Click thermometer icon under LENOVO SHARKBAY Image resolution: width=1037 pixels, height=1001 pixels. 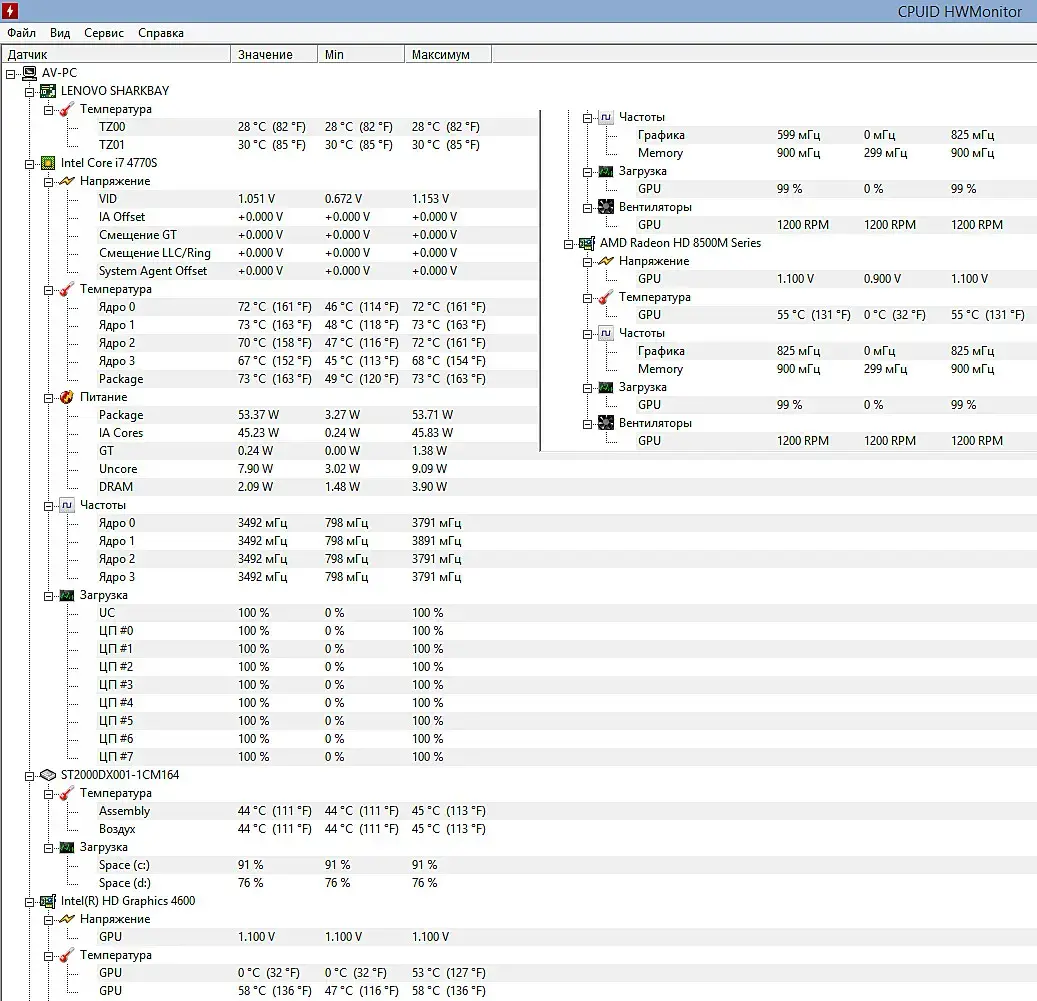pos(67,109)
